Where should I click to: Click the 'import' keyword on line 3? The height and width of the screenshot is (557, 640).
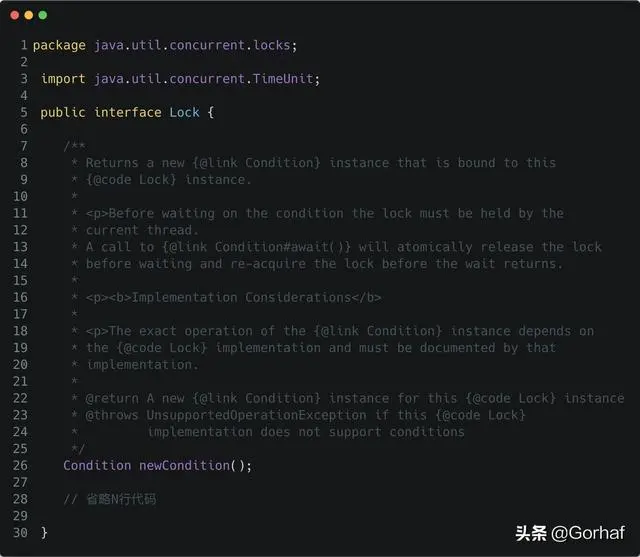(63, 79)
